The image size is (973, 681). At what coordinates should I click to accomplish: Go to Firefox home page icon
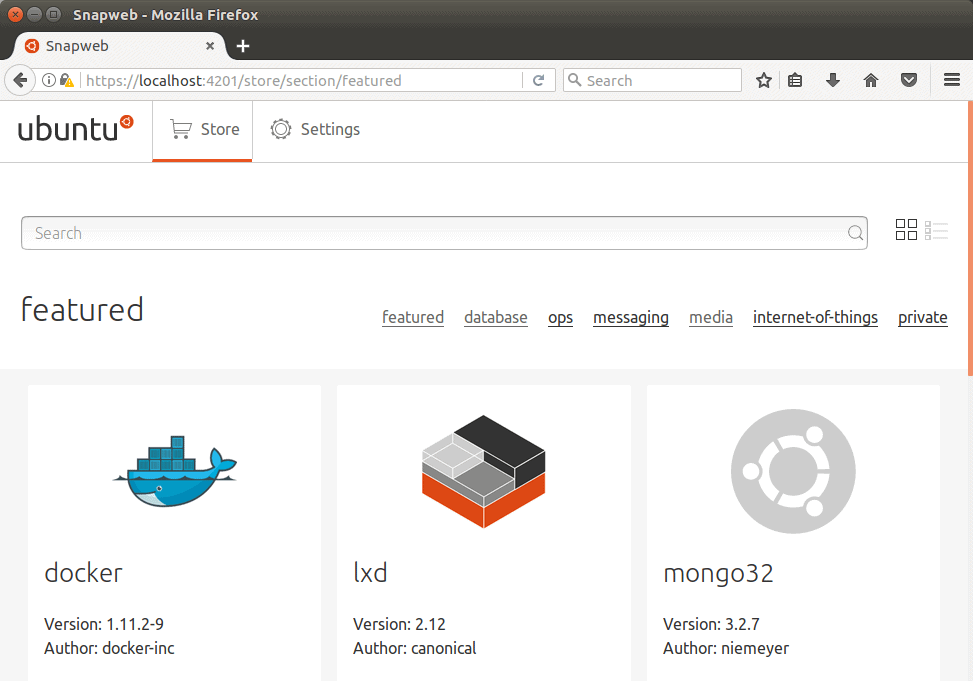(x=871, y=80)
